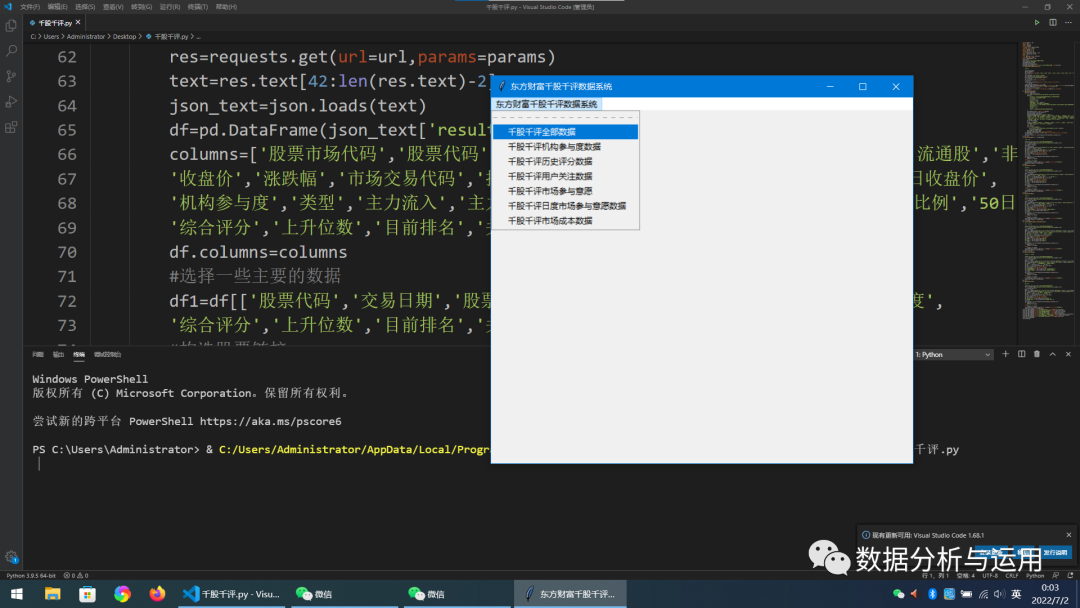This screenshot has width=1080, height=608.
Task: Click CRLF line ending in status bar
Action: pyautogui.click(x=1012, y=576)
